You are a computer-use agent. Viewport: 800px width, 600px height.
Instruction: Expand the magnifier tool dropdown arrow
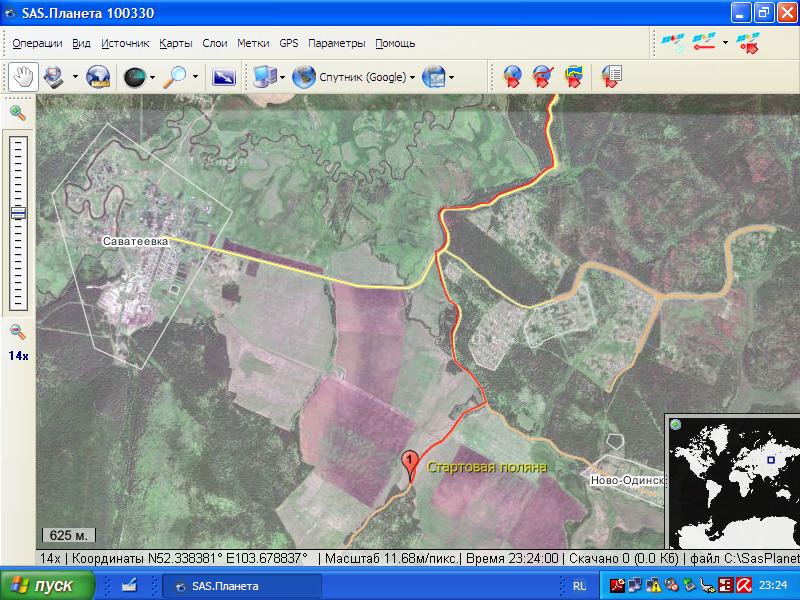[x=195, y=76]
